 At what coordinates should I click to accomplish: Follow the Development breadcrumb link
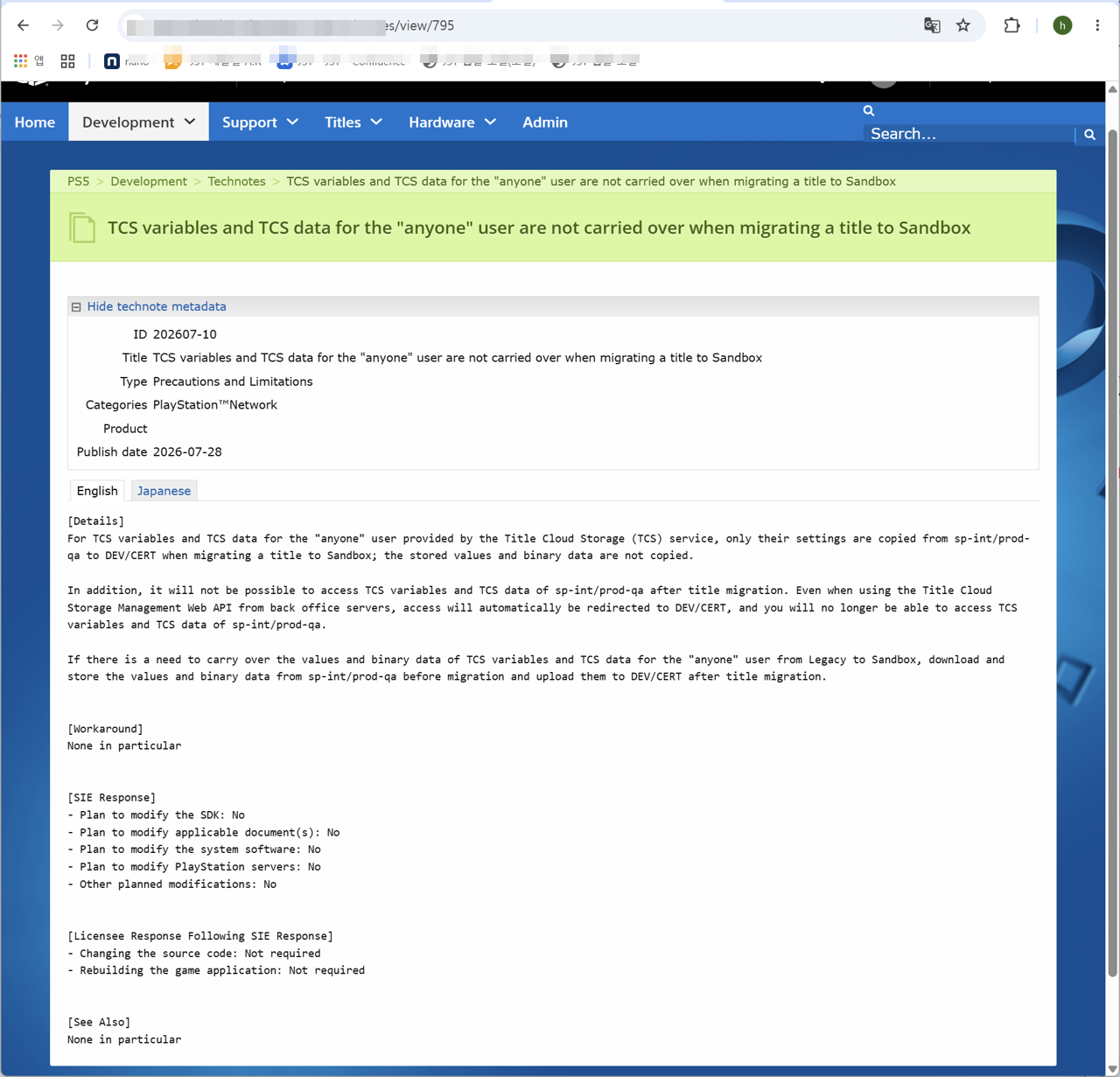149,181
